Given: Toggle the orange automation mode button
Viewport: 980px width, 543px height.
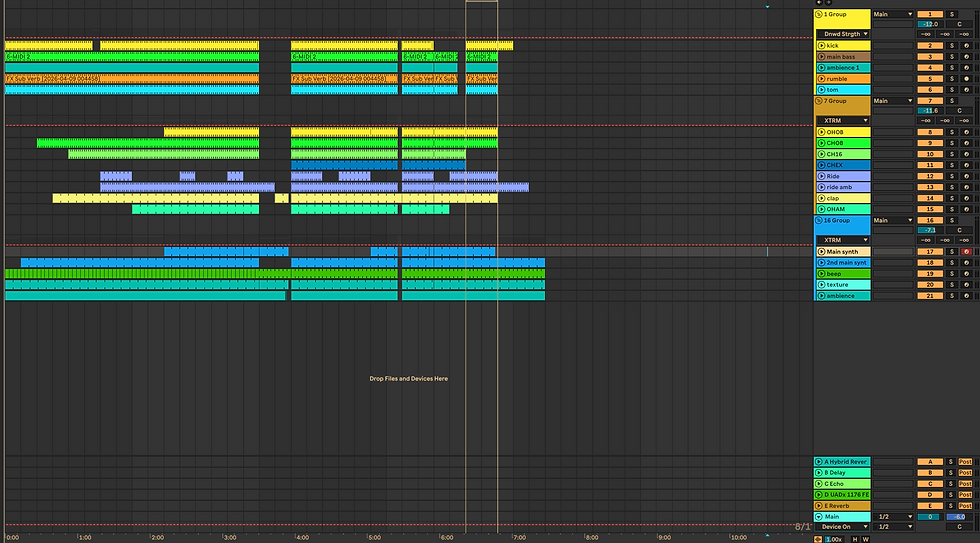Looking at the screenshot, I should coord(818,539).
